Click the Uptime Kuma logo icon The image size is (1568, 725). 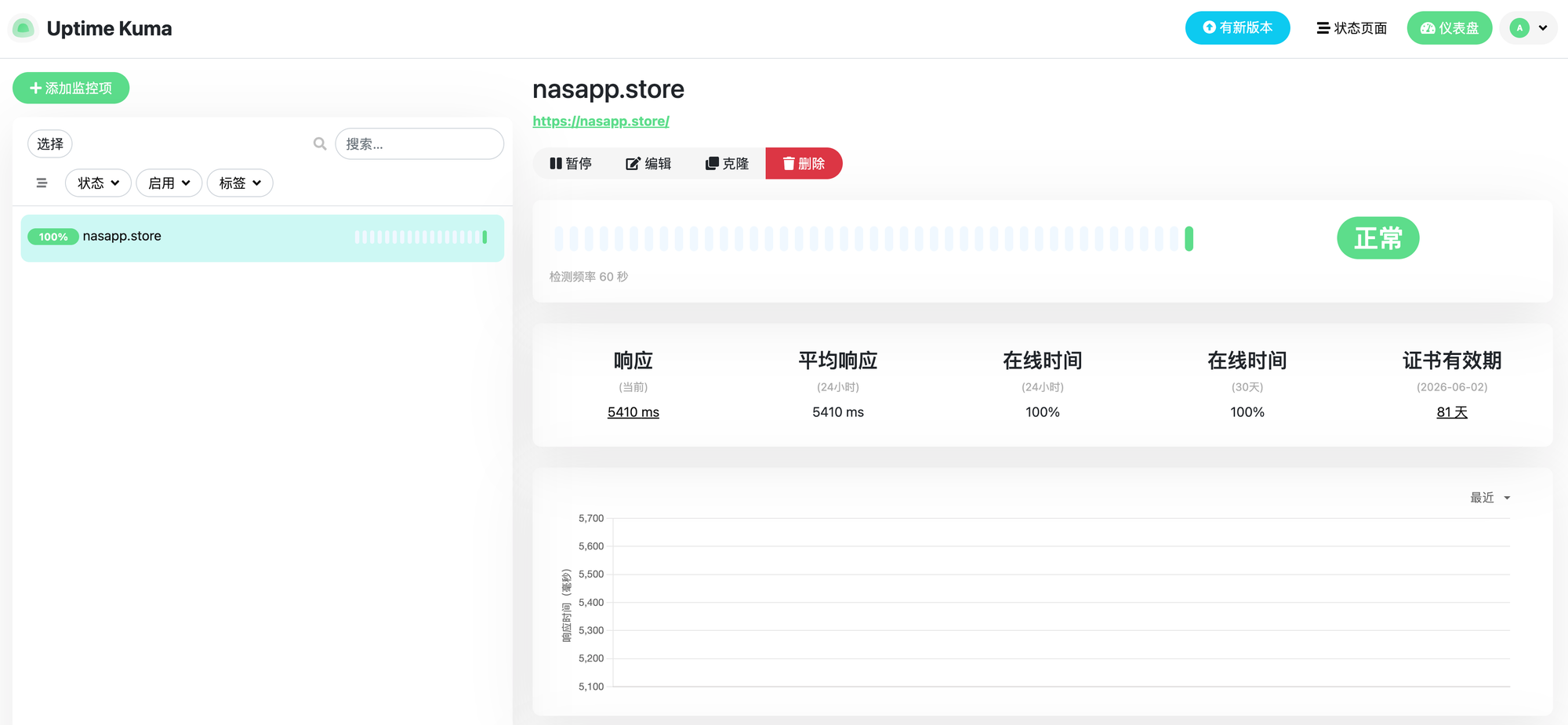tap(24, 29)
